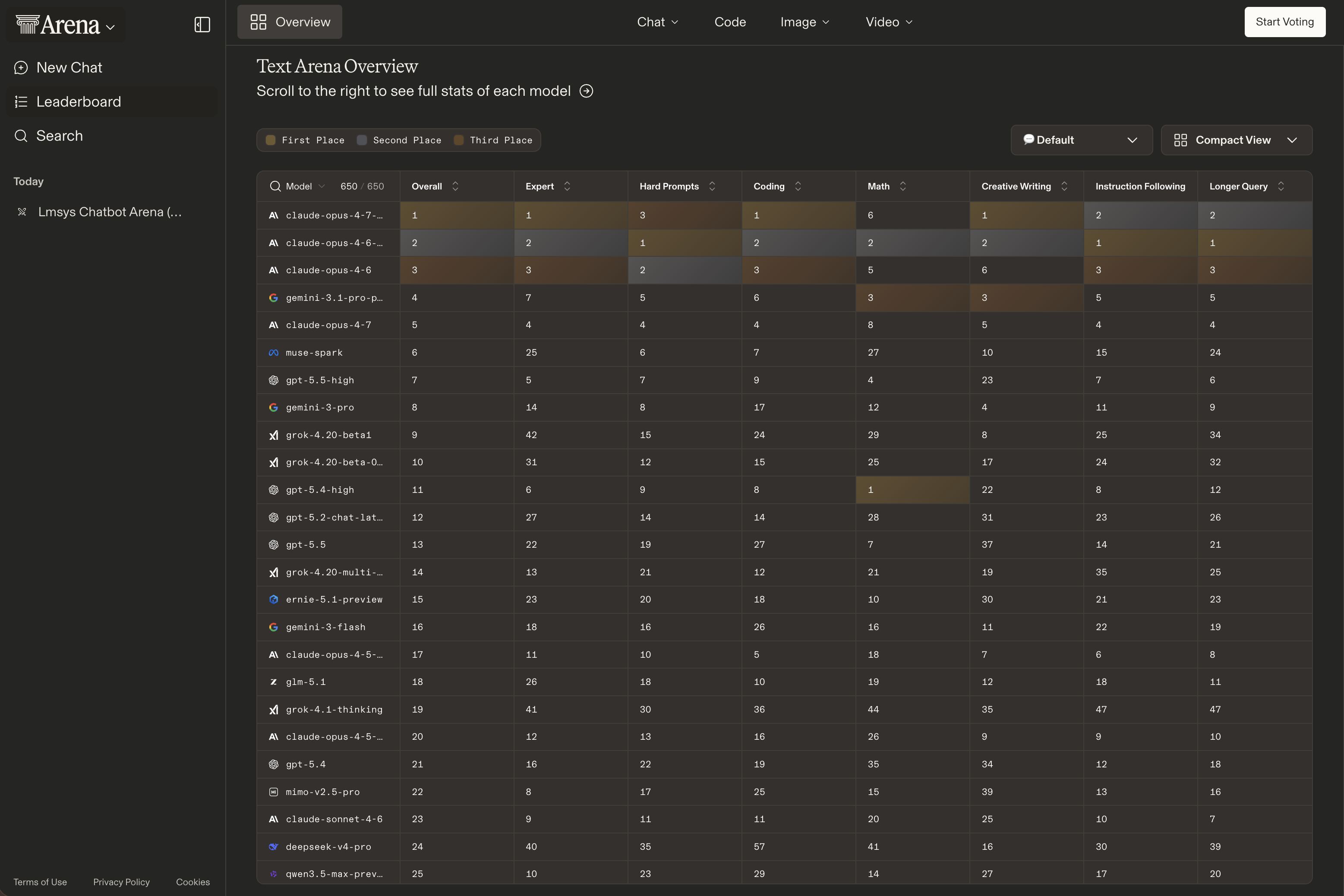The width and height of the screenshot is (1344, 896).
Task: Click the Second Place legend color swatch
Action: [x=362, y=140]
